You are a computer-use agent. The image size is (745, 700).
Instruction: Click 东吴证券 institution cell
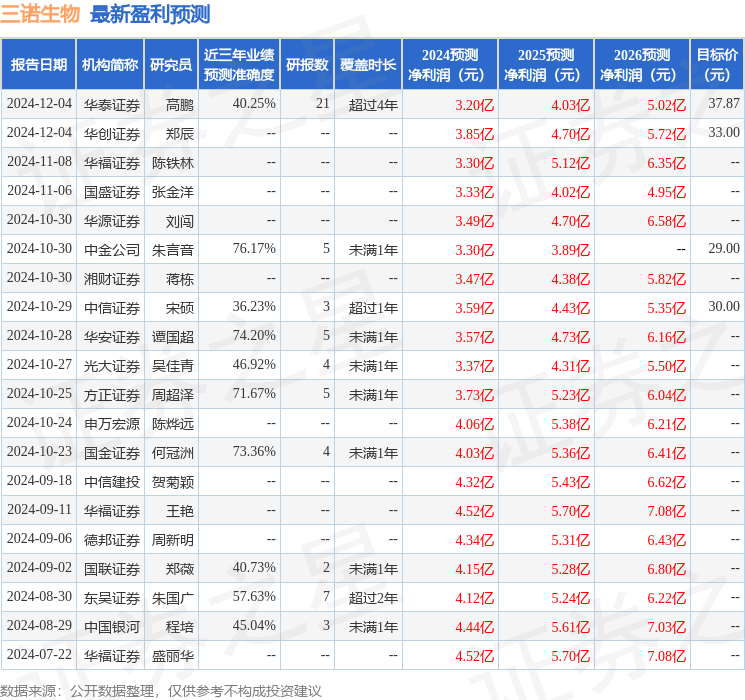click(x=112, y=598)
